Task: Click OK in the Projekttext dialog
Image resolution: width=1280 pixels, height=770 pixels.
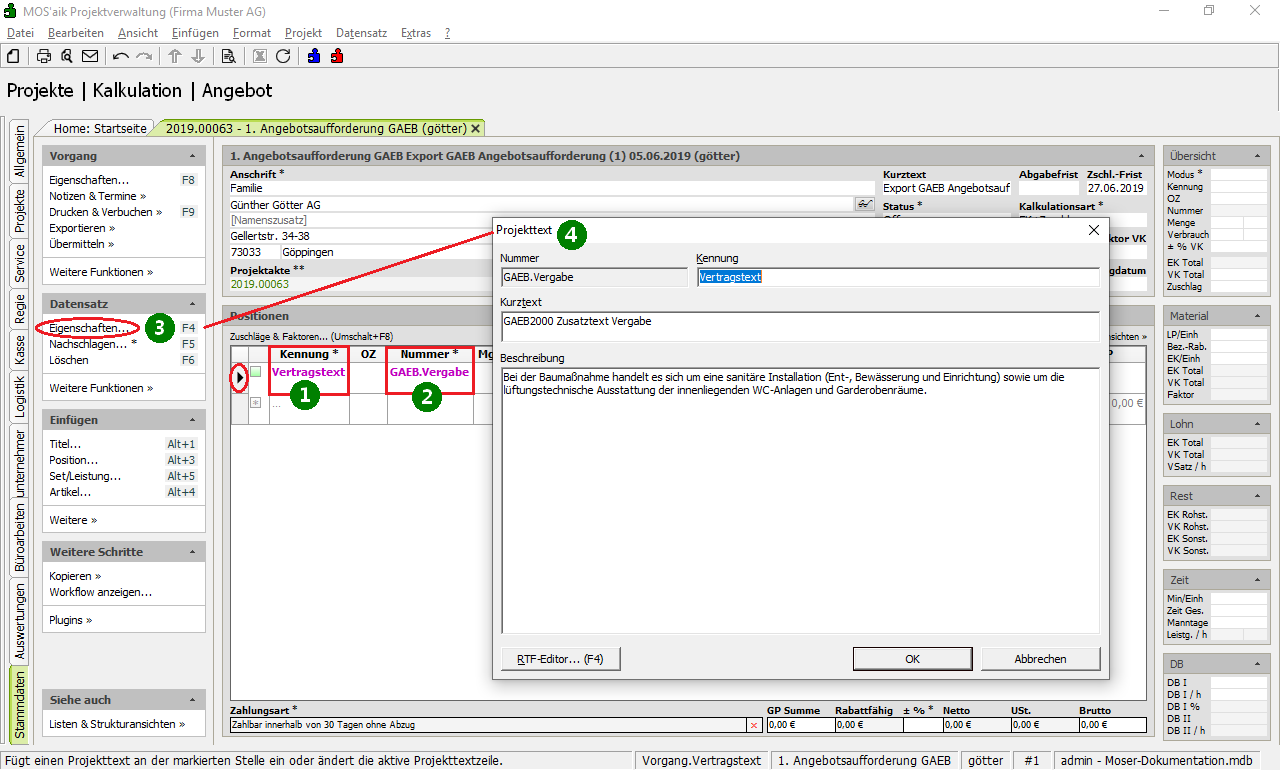Action: pos(912,659)
